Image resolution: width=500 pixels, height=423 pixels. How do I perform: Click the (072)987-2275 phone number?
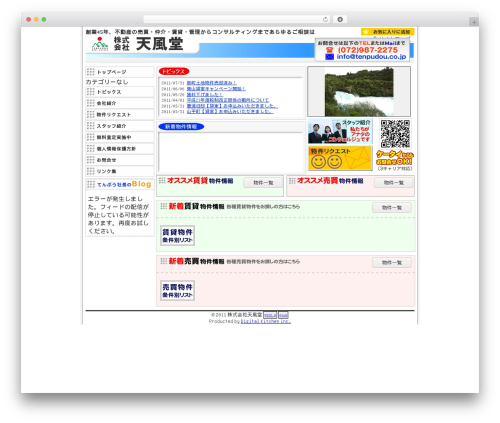click(x=368, y=50)
